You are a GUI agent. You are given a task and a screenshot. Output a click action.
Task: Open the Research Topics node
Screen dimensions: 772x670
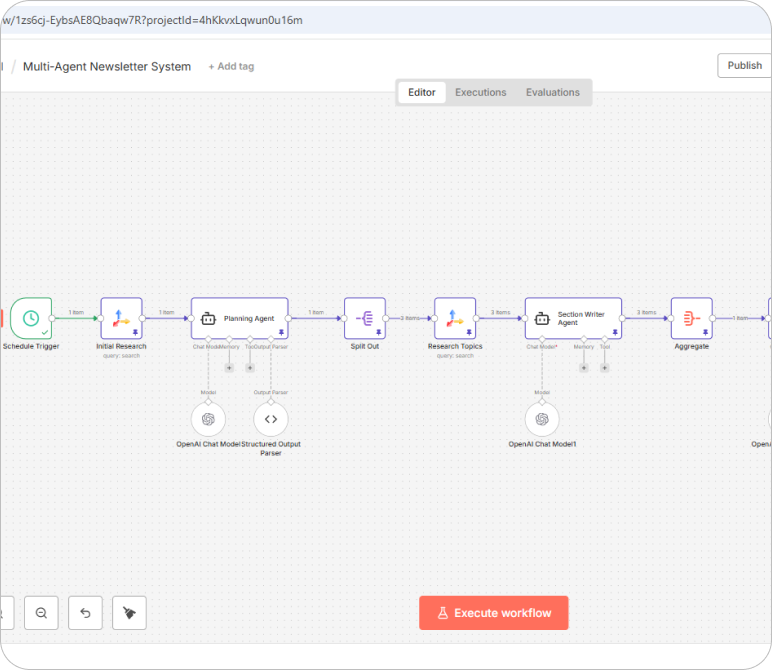(455, 318)
